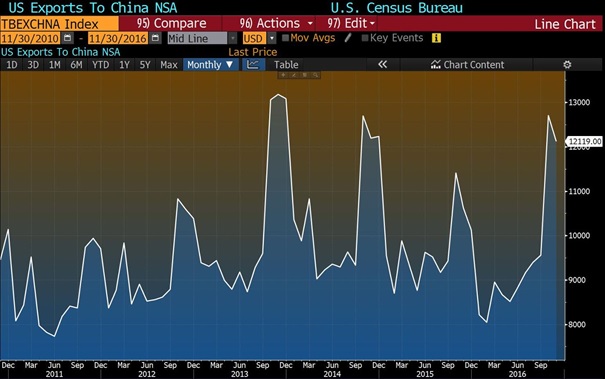Enable the Mov Avgs checkbox

point(285,38)
